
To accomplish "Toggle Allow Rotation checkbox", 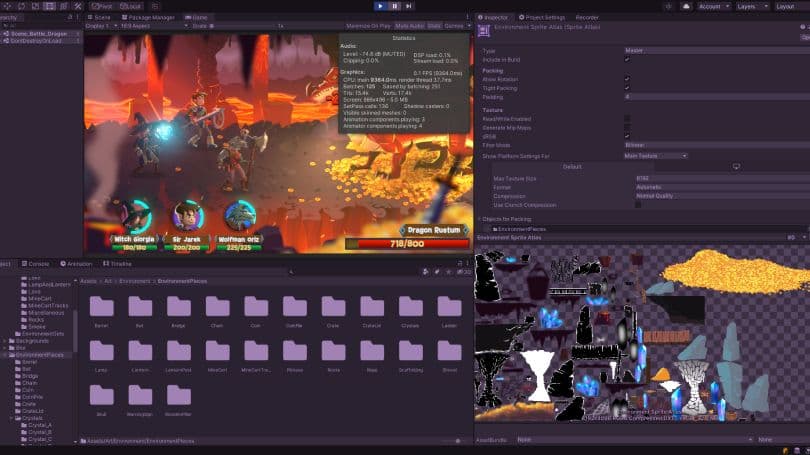I will [627, 79].
